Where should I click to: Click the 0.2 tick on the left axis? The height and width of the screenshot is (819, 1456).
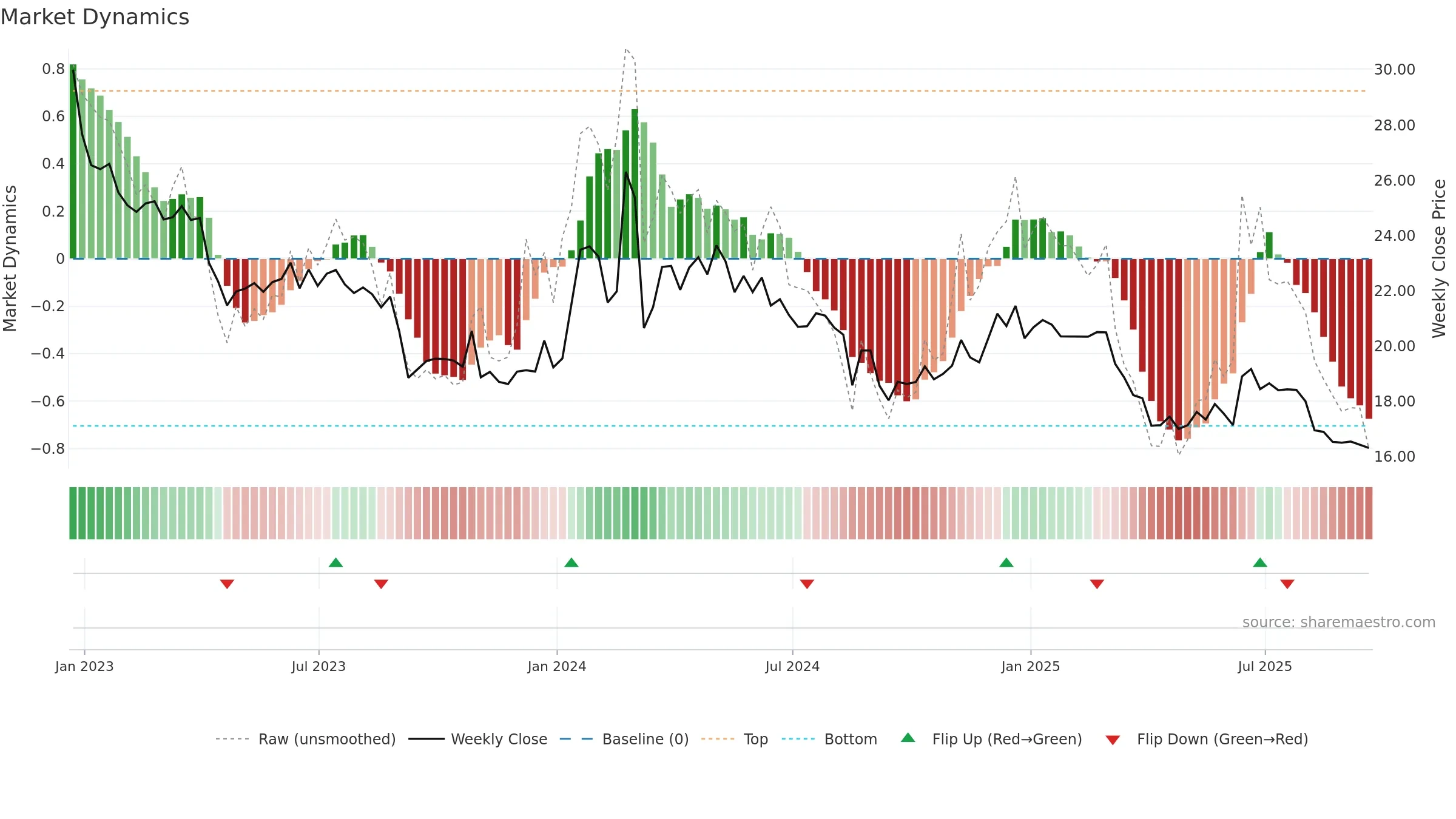click(53, 212)
